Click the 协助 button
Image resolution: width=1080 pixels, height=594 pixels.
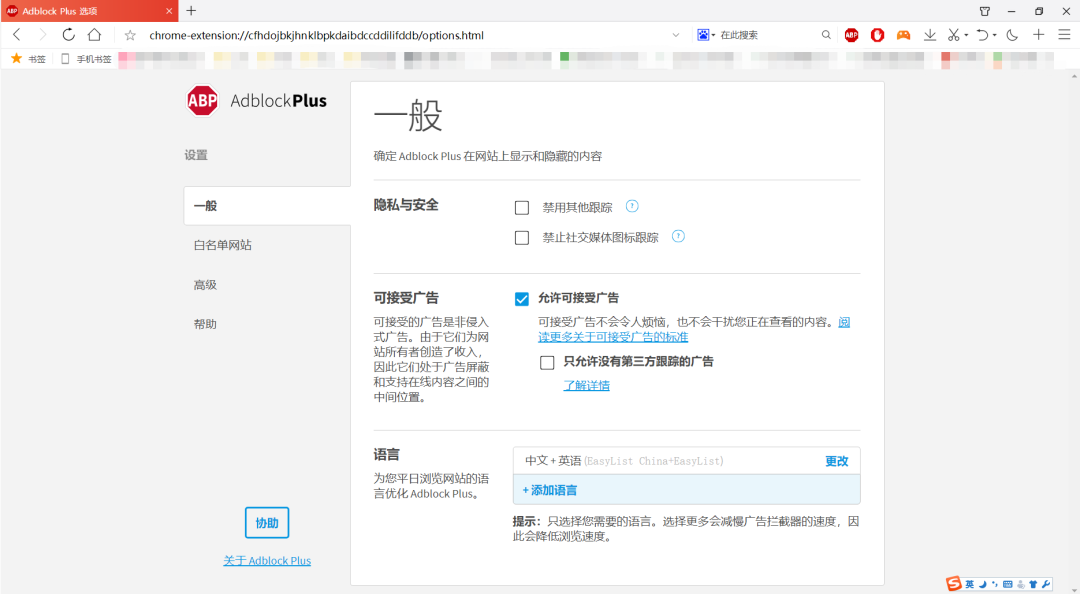click(x=267, y=523)
